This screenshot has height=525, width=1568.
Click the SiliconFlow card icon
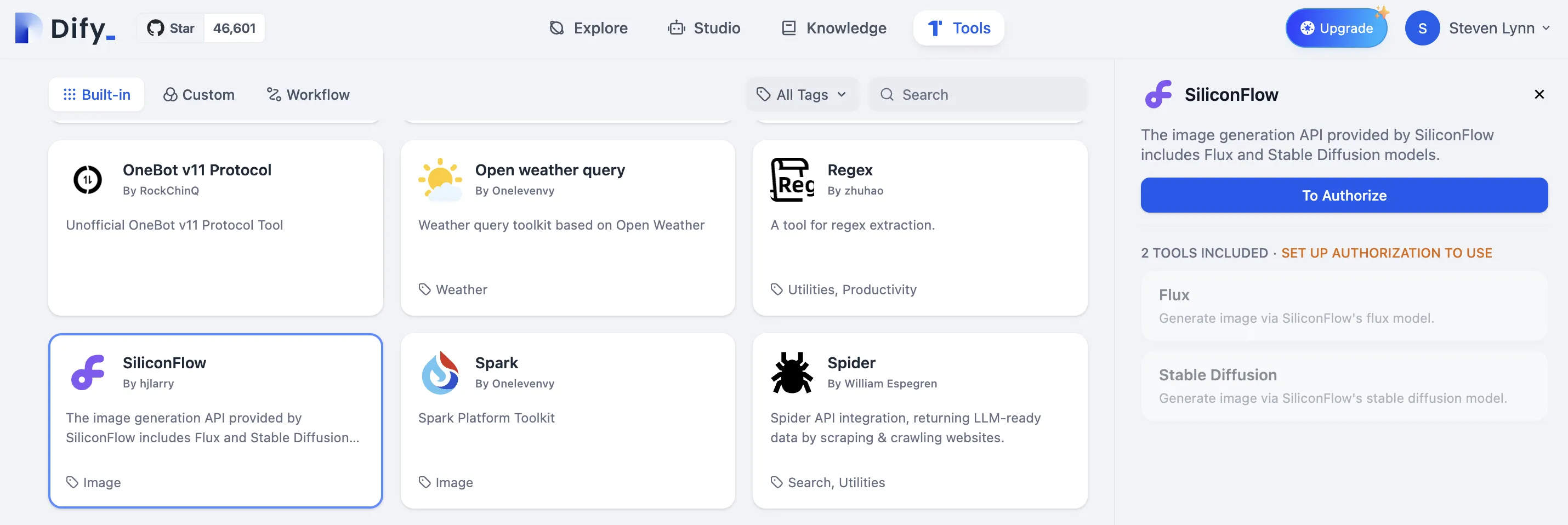click(x=88, y=372)
